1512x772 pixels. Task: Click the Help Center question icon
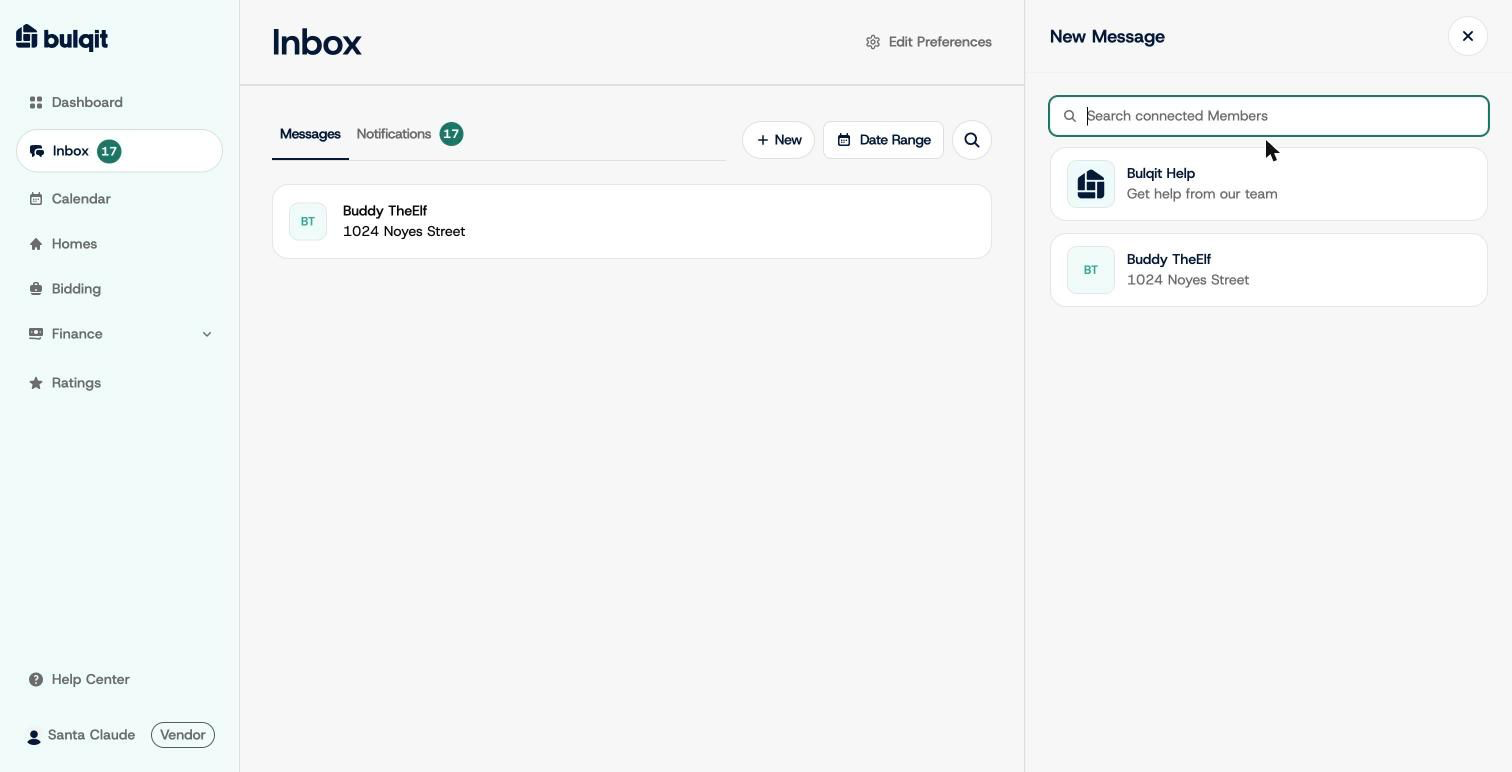coord(36,680)
